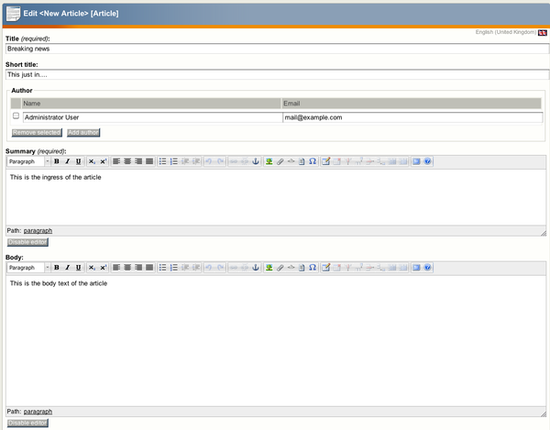Focus the Short title input field
The width and height of the screenshot is (550, 430).
pos(277,75)
